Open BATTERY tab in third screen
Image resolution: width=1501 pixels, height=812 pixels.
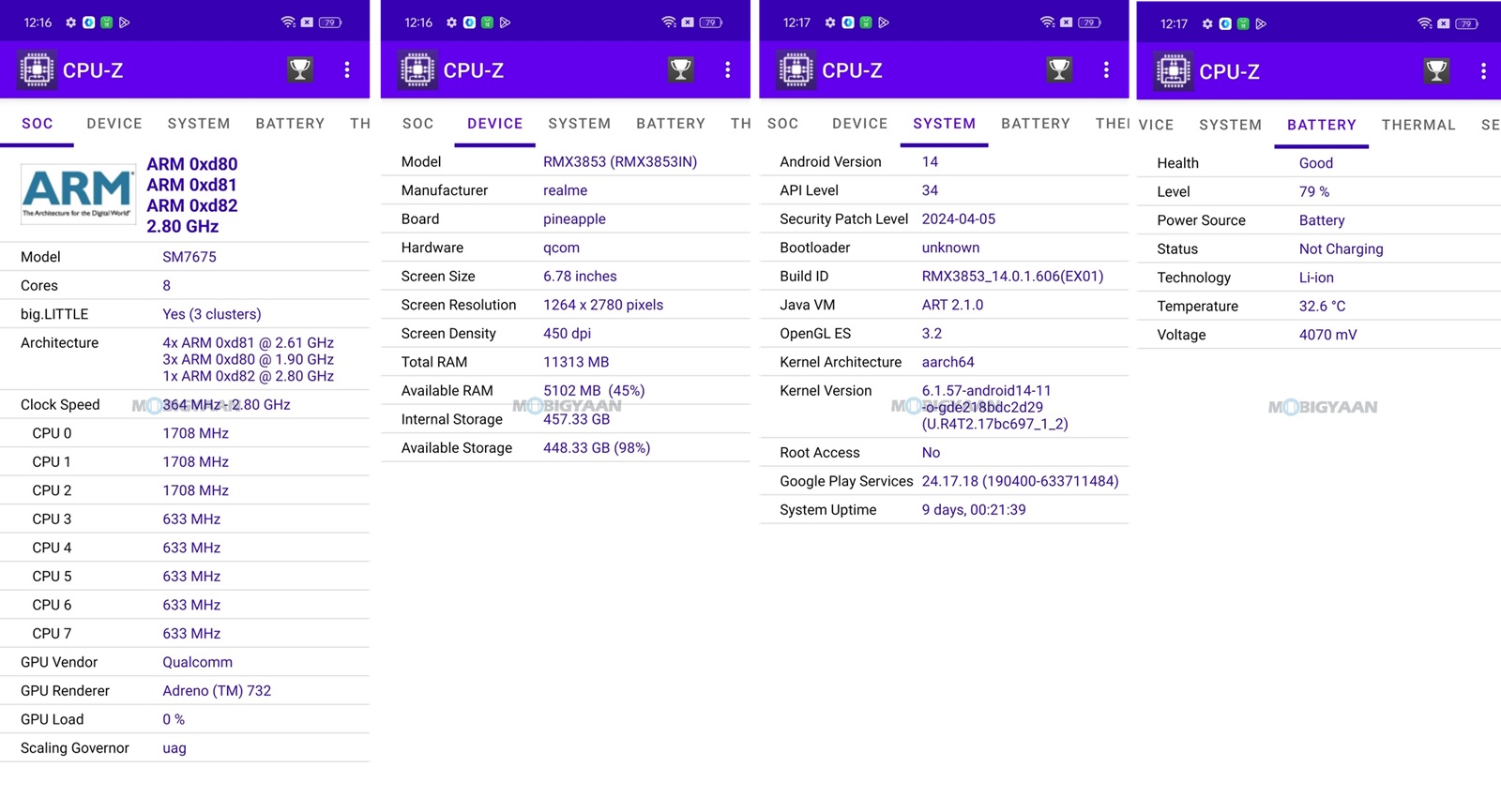(1036, 124)
